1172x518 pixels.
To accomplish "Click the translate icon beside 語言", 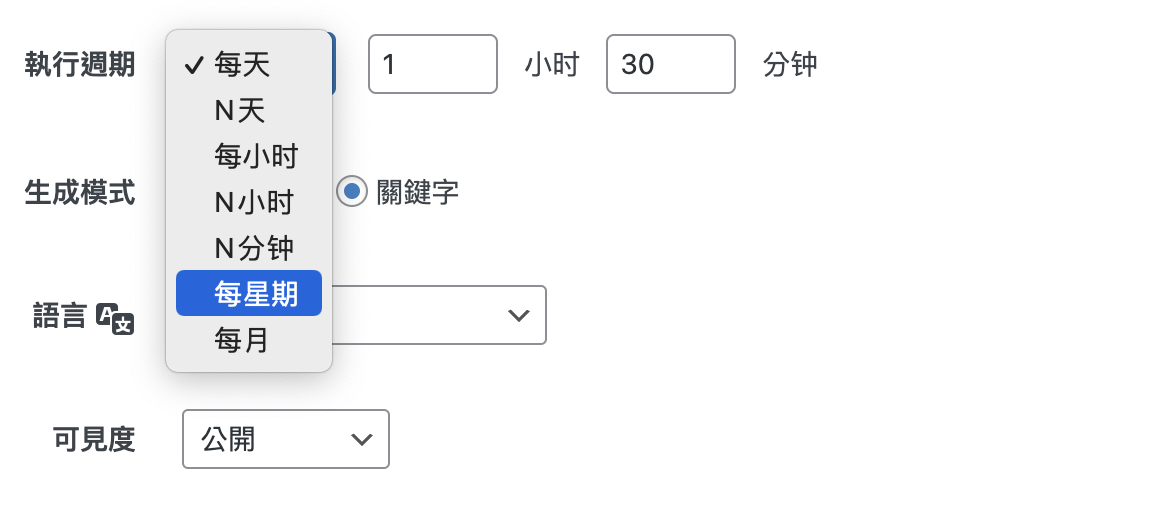I will [x=114, y=319].
